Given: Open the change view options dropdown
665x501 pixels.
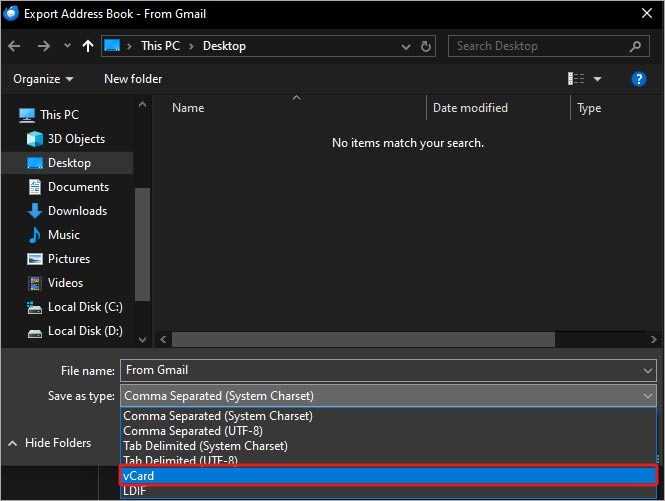Looking at the screenshot, I should click(x=598, y=79).
